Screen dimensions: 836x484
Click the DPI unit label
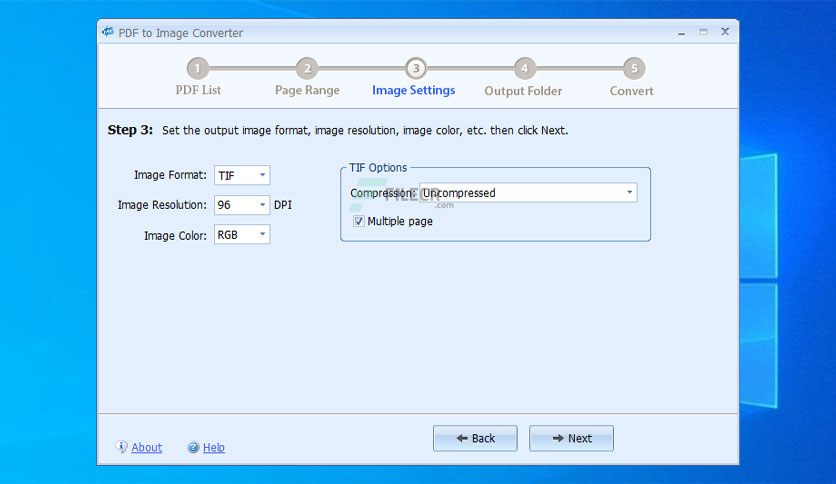(283, 205)
